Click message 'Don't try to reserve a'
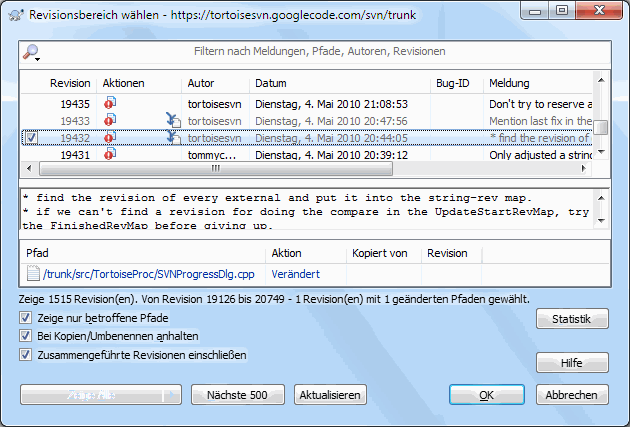The image size is (630, 427). 540,104
